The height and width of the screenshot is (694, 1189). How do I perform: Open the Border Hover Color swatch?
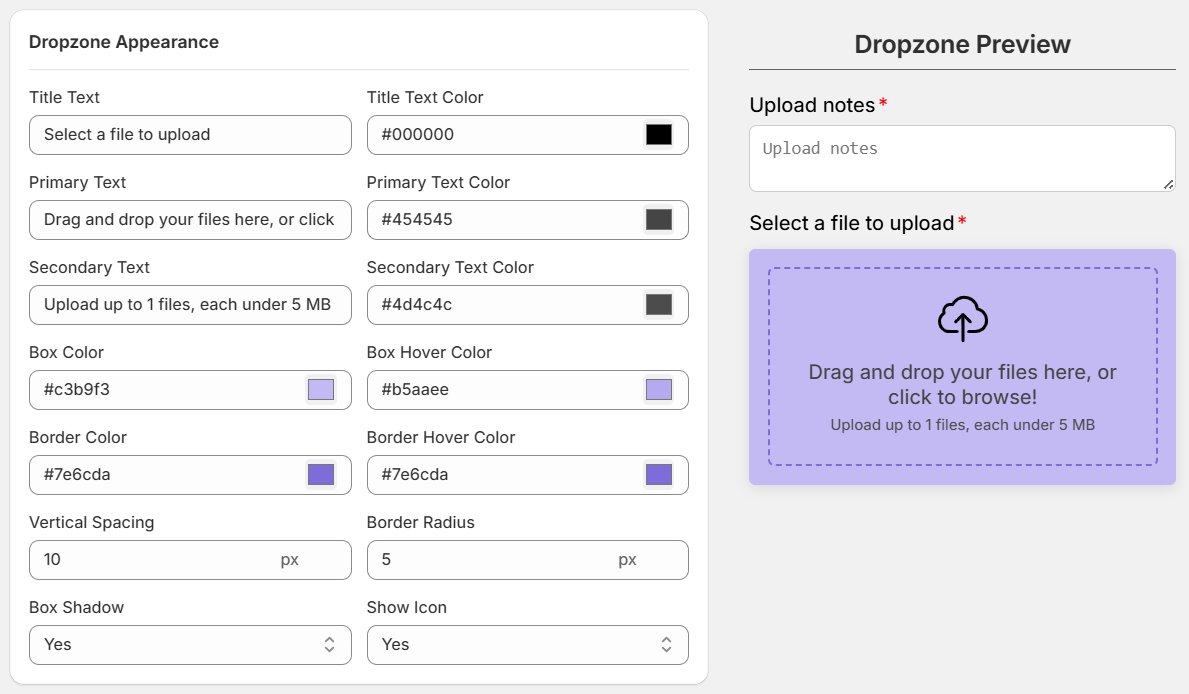tap(658, 475)
